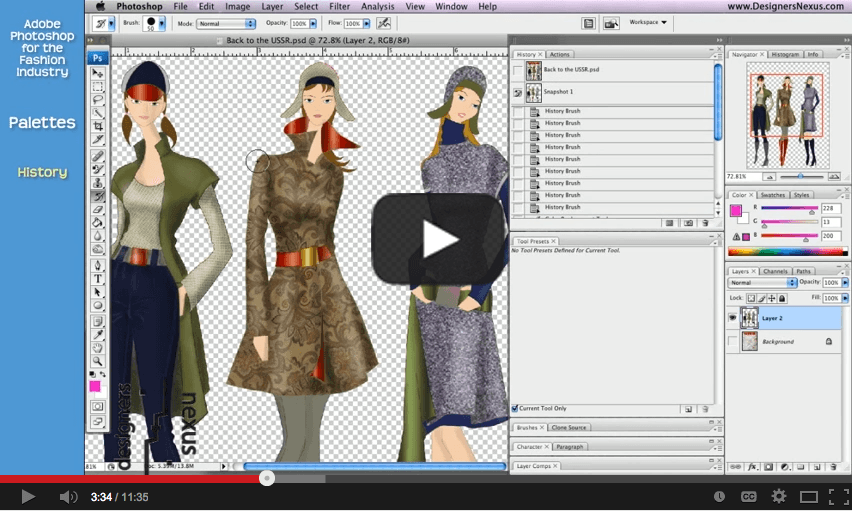The image size is (852, 511).
Task: Toggle closed captions CC button
Action: point(748,496)
